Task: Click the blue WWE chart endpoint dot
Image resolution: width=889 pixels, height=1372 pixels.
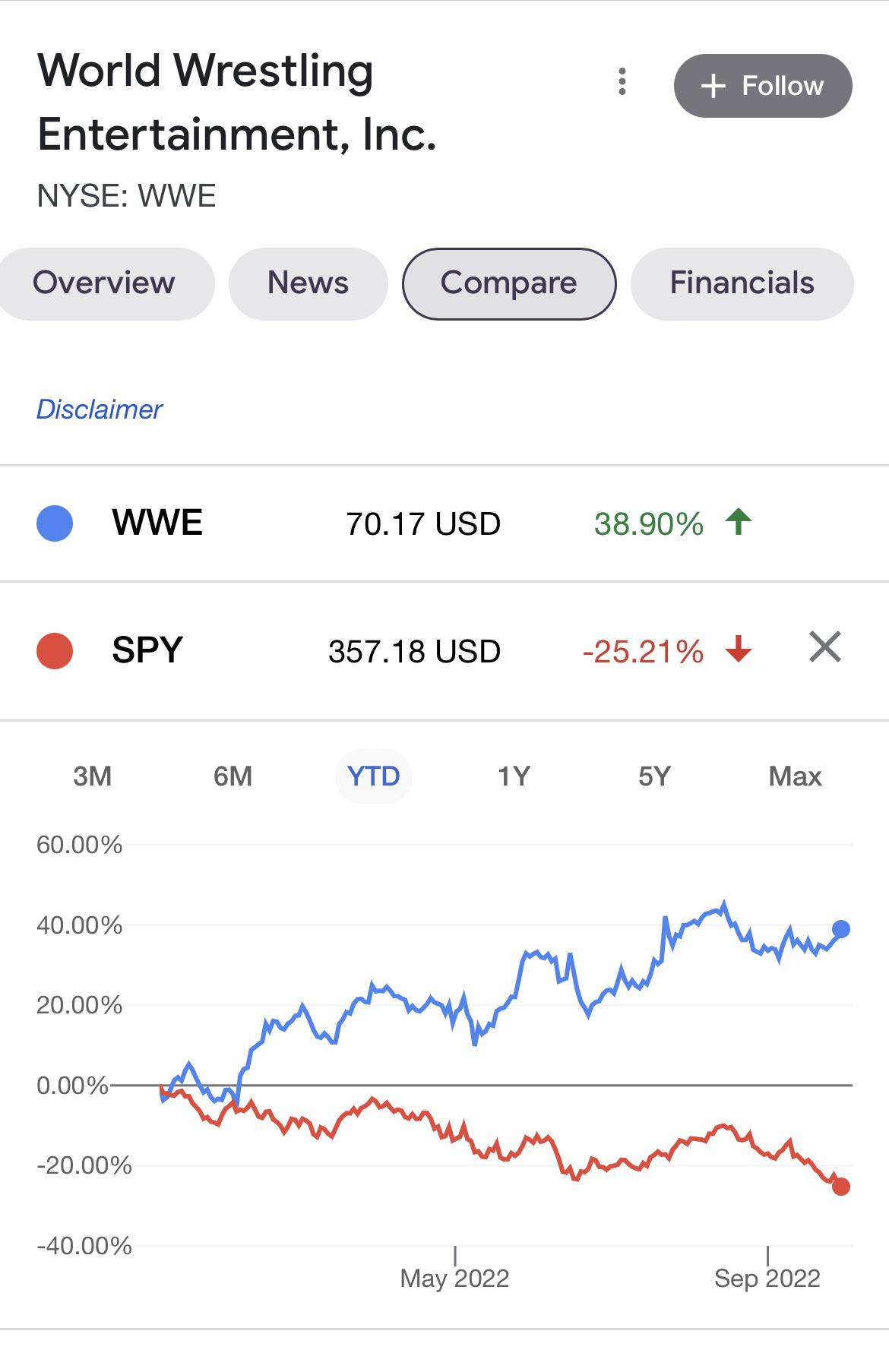Action: 841,928
